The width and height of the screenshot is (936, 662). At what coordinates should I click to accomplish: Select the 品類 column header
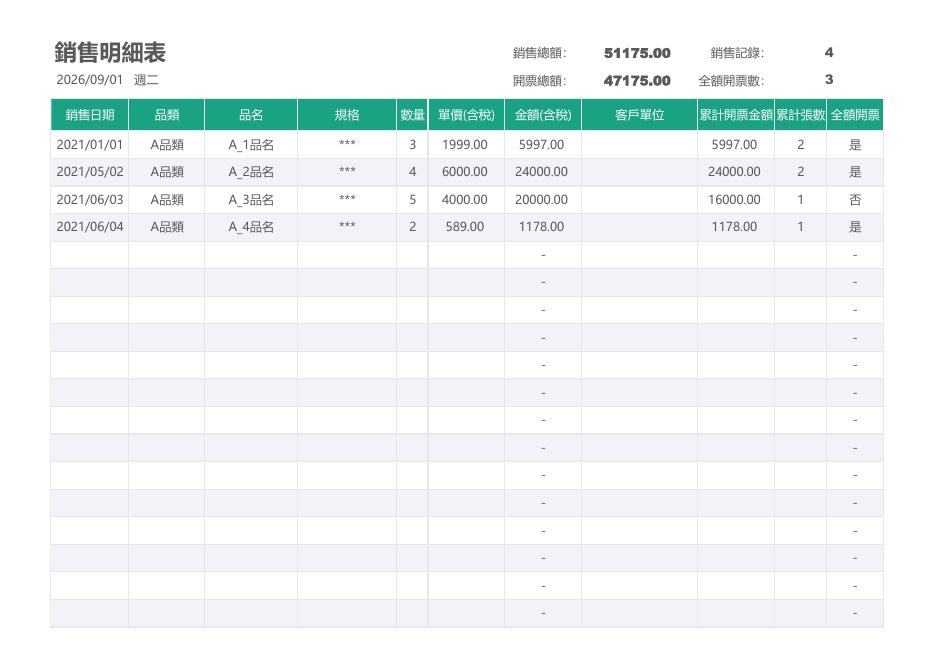[167, 115]
